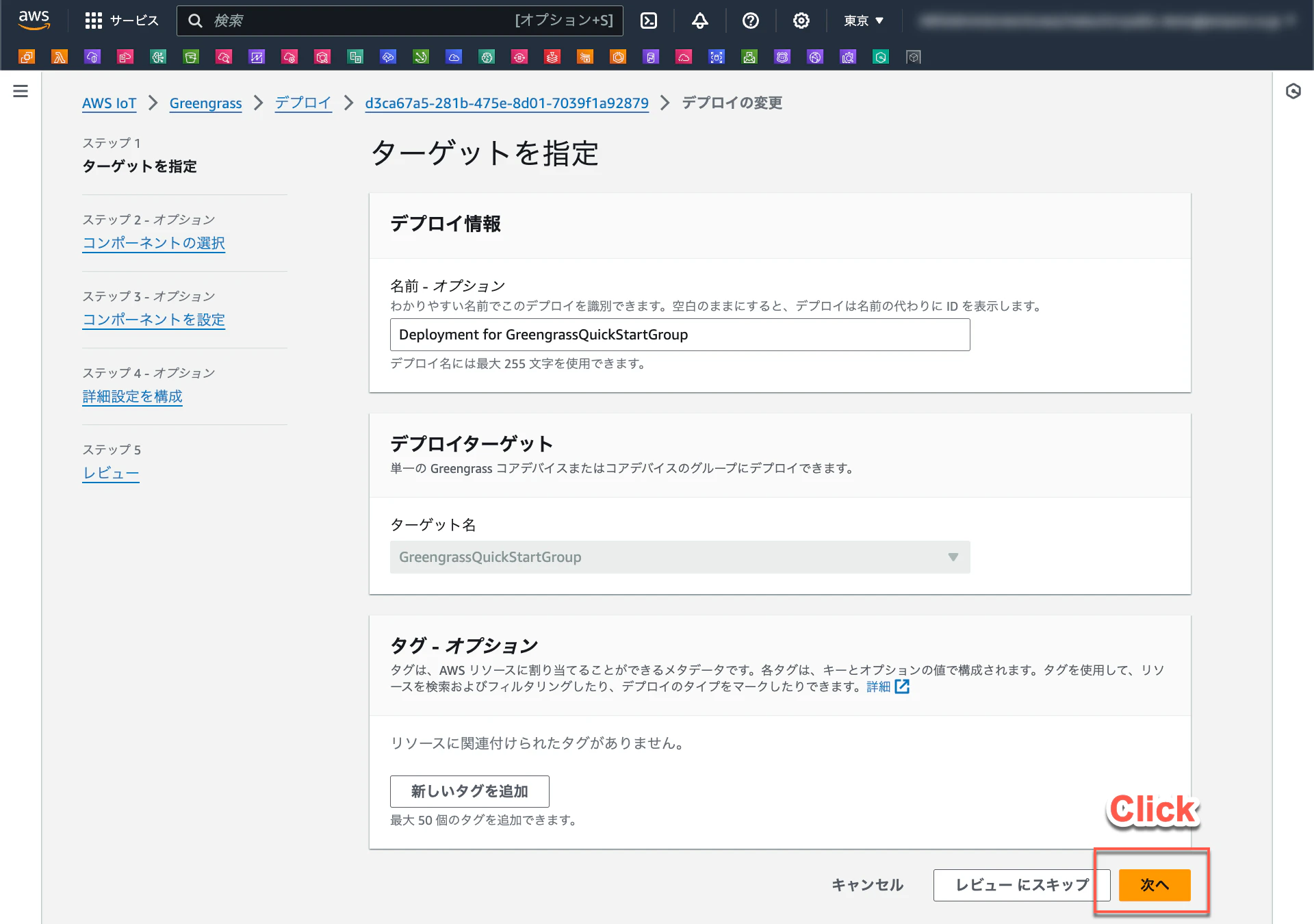Click the 新しいタグを追加 button
The image size is (1314, 924).
469,791
